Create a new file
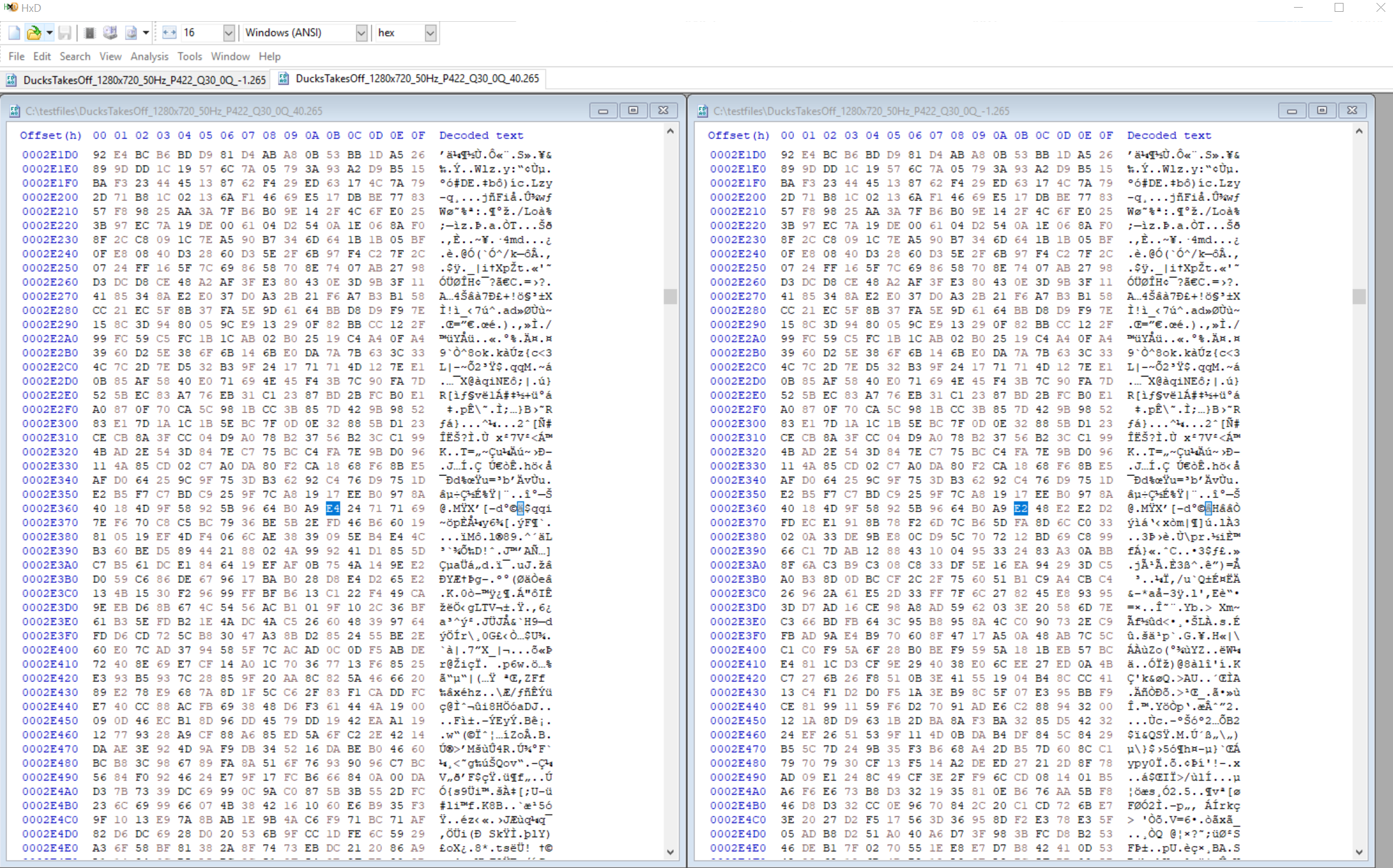 tap(14, 33)
